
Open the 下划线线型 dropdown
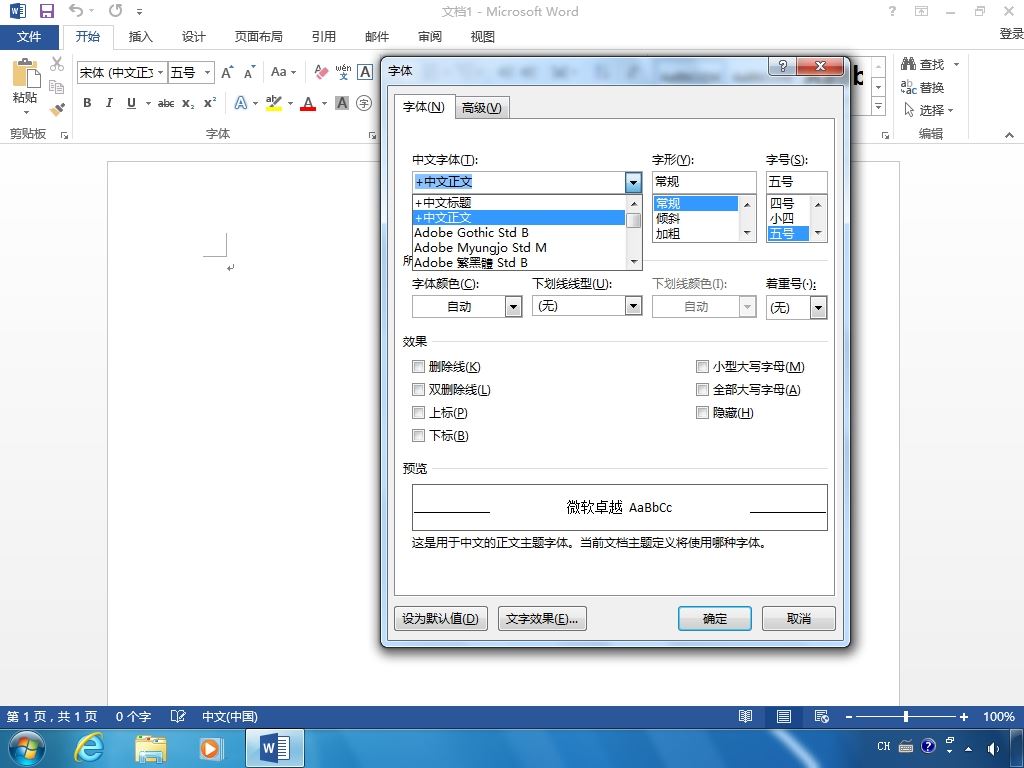633,306
